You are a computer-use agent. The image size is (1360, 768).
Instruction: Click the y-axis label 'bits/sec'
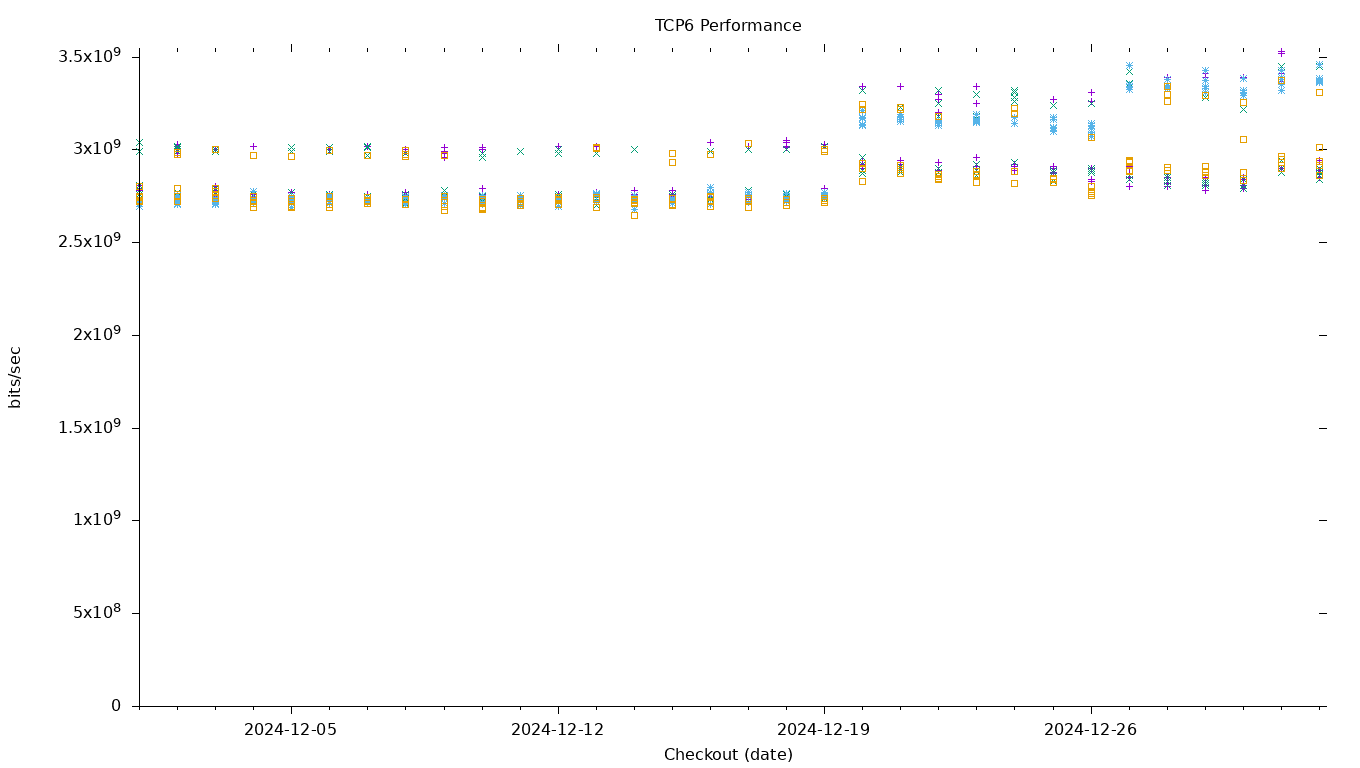coord(15,377)
